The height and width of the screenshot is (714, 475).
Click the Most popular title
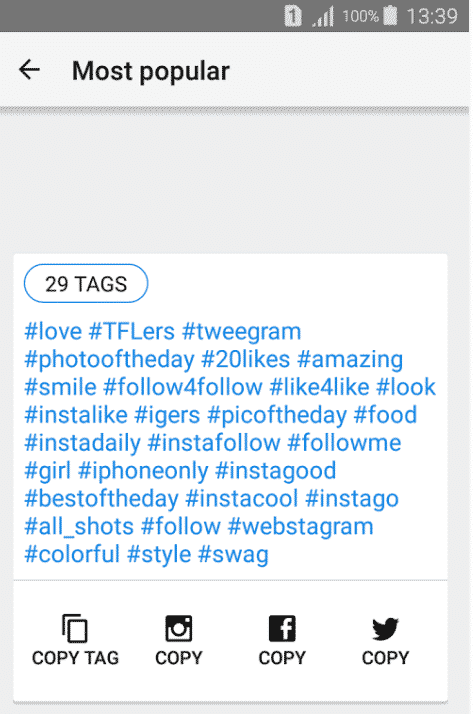coord(151,71)
